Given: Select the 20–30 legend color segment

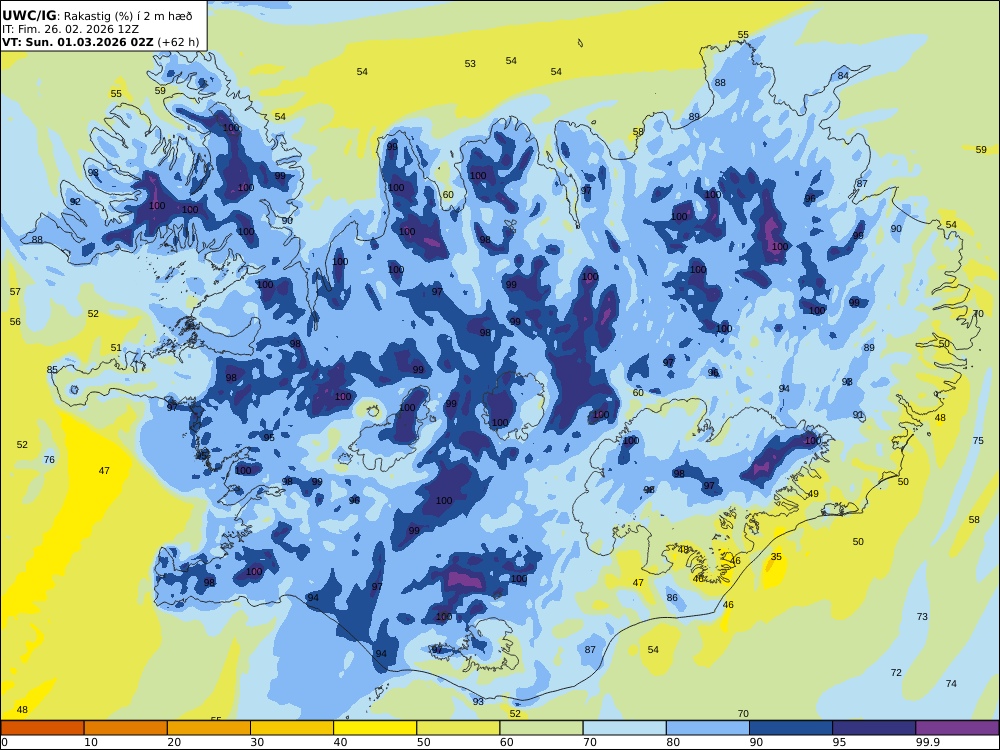Looking at the screenshot, I should click(209, 728).
